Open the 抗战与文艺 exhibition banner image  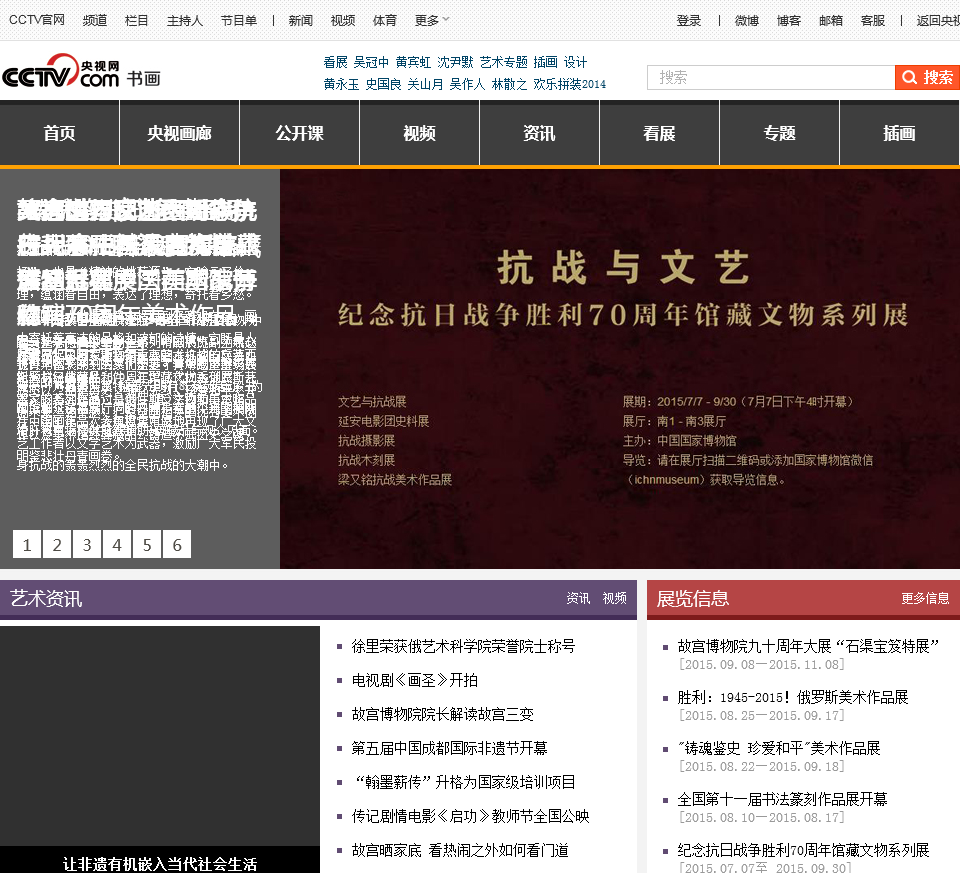click(x=620, y=369)
